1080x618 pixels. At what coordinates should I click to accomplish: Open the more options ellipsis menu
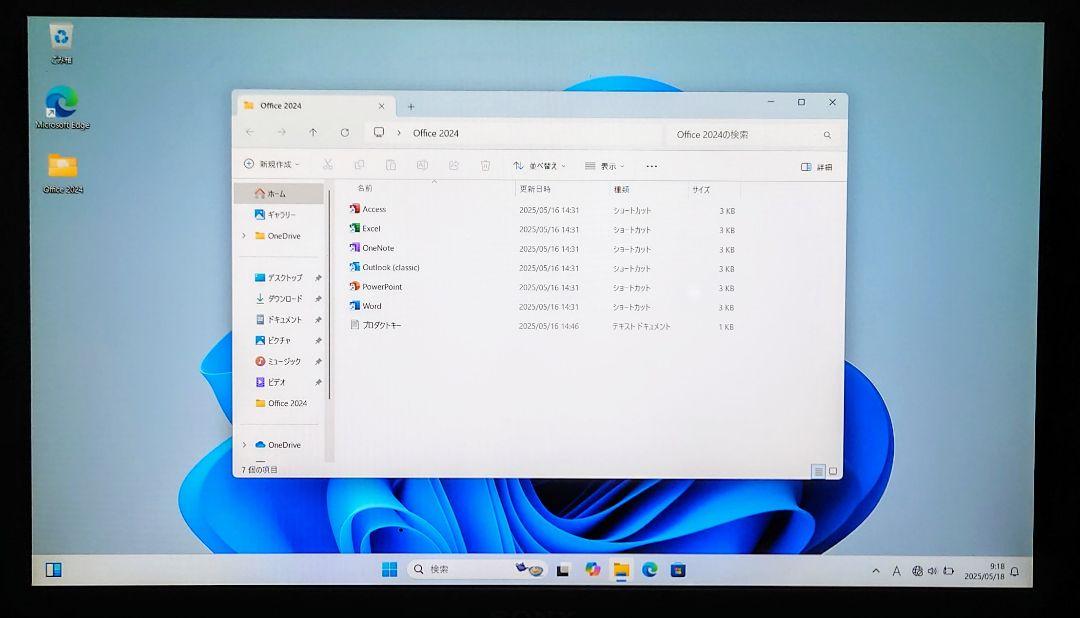652,166
